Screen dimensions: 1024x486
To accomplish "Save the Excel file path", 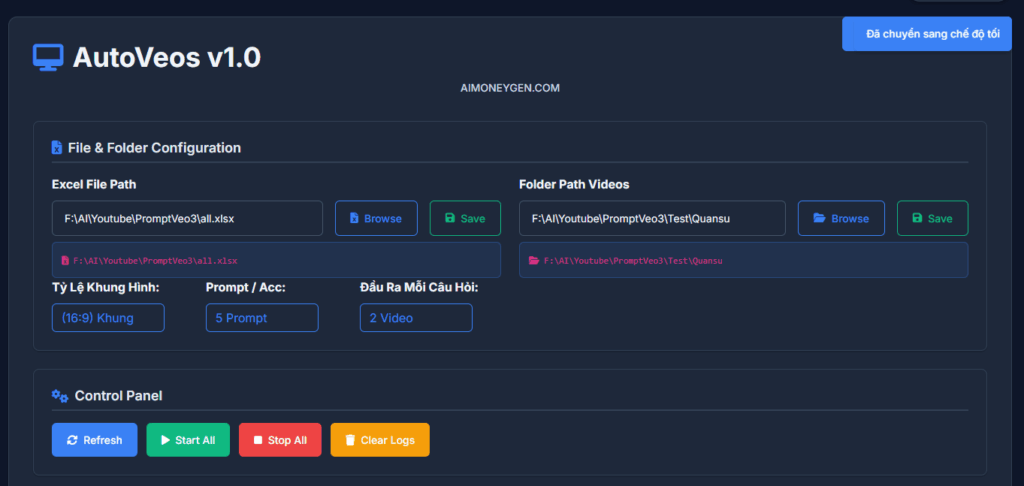I will [465, 218].
